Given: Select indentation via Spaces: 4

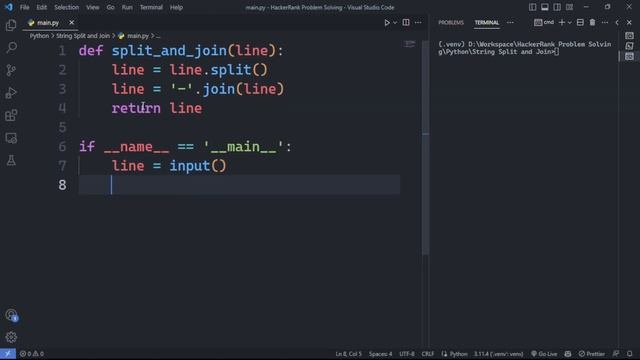Looking at the screenshot, I should click(380, 354).
